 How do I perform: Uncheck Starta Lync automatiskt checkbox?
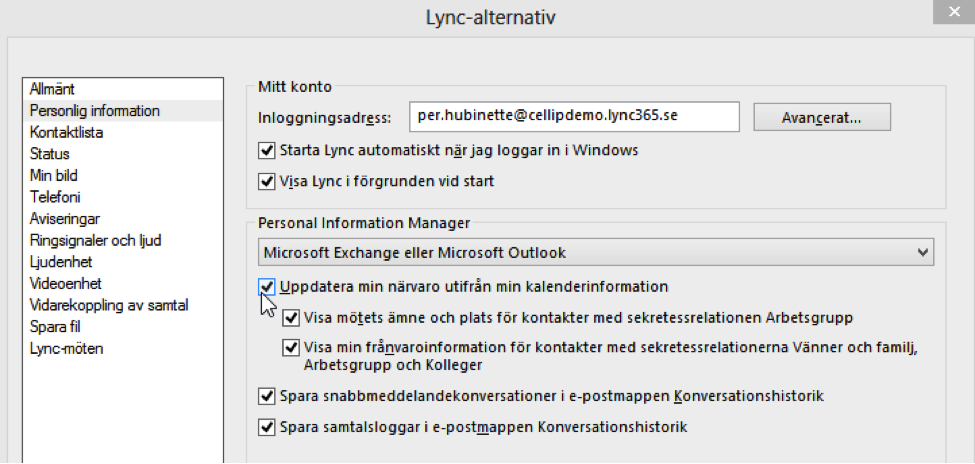267,151
